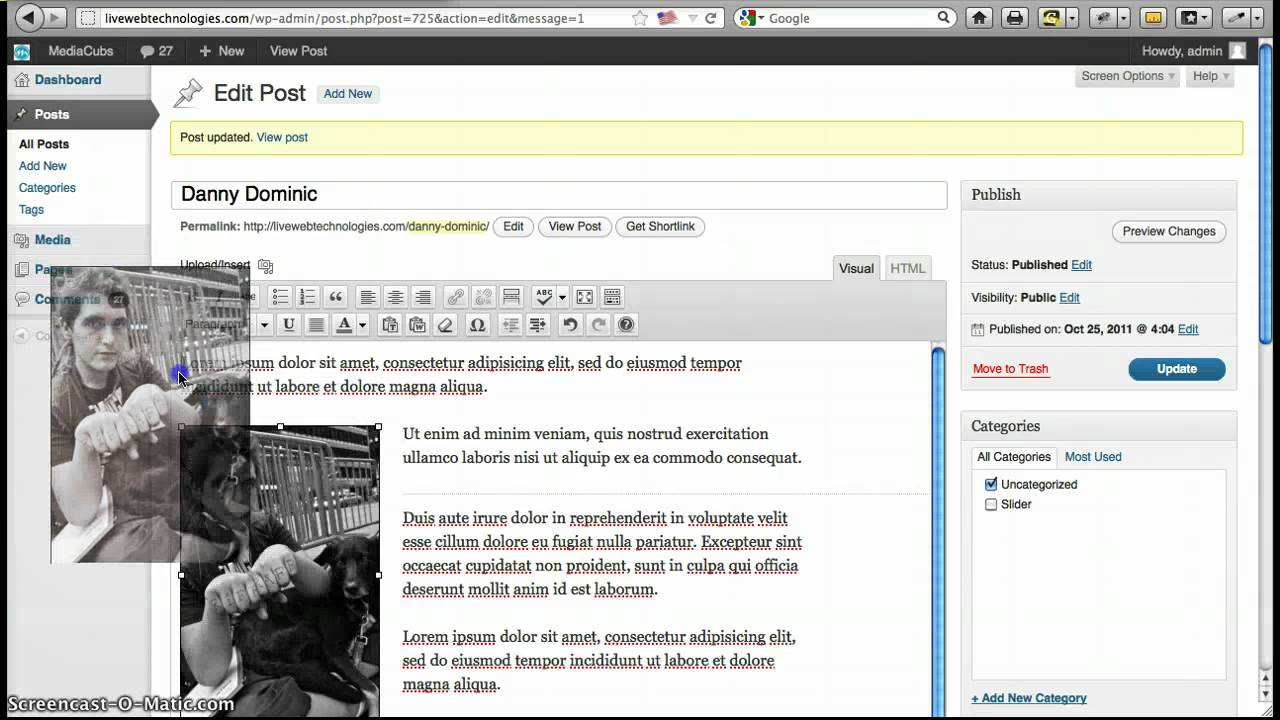Open MediaCubs site menu in admin bar
The image size is (1280, 720).
coord(81,51)
